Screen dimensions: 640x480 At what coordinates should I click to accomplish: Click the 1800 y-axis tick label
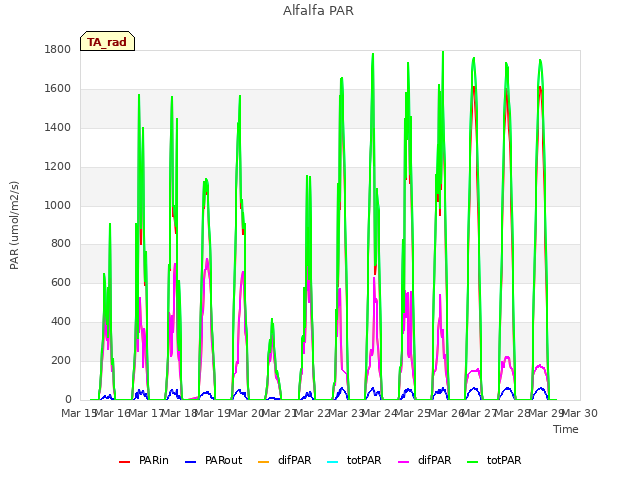58,50
